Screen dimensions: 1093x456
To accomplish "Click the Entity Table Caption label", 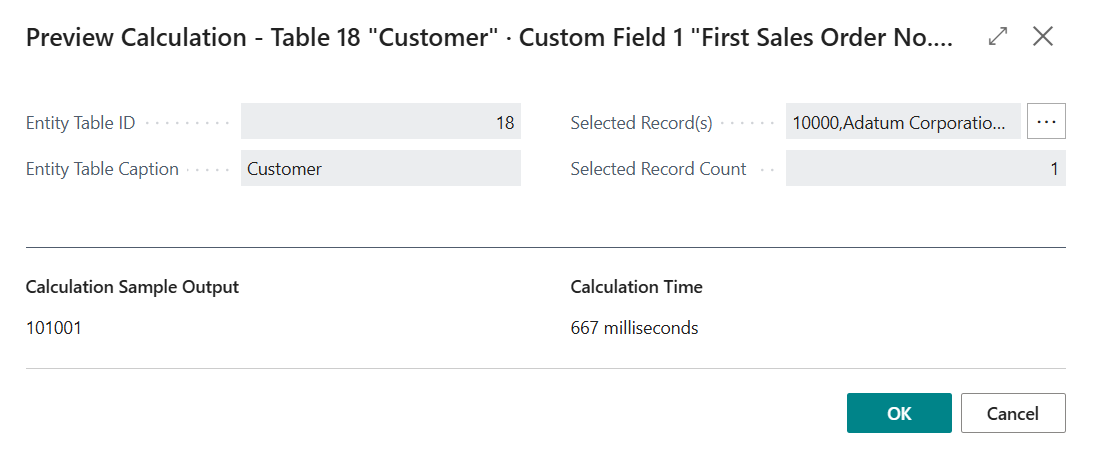I will coord(102,169).
